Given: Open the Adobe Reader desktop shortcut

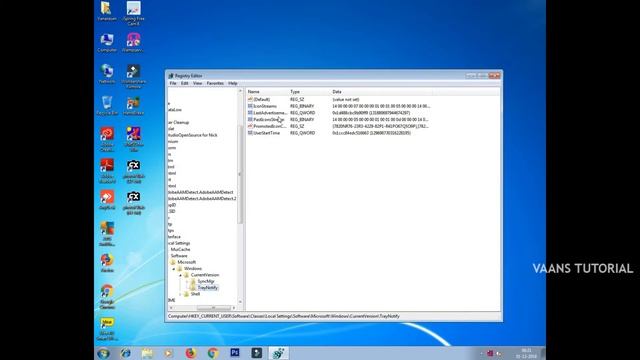Looking at the screenshot, I should pos(107,171).
